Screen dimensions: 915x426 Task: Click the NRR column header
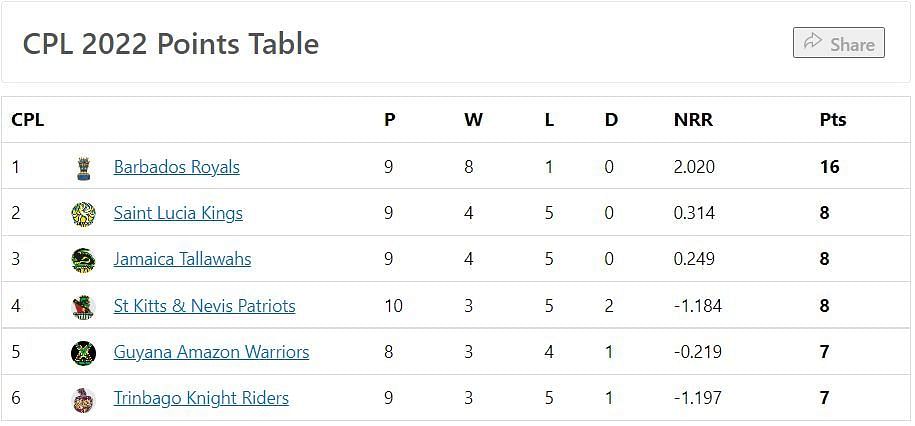693,120
